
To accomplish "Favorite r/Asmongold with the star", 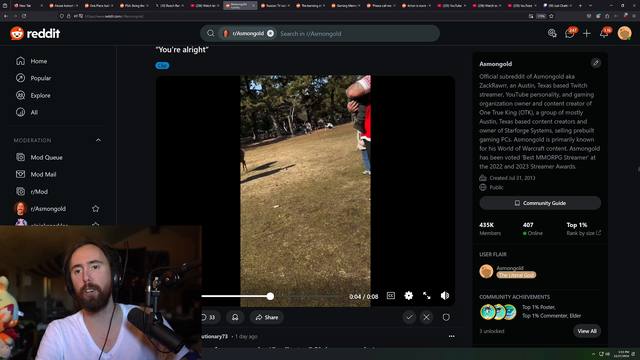I will pyautogui.click(x=96, y=209).
